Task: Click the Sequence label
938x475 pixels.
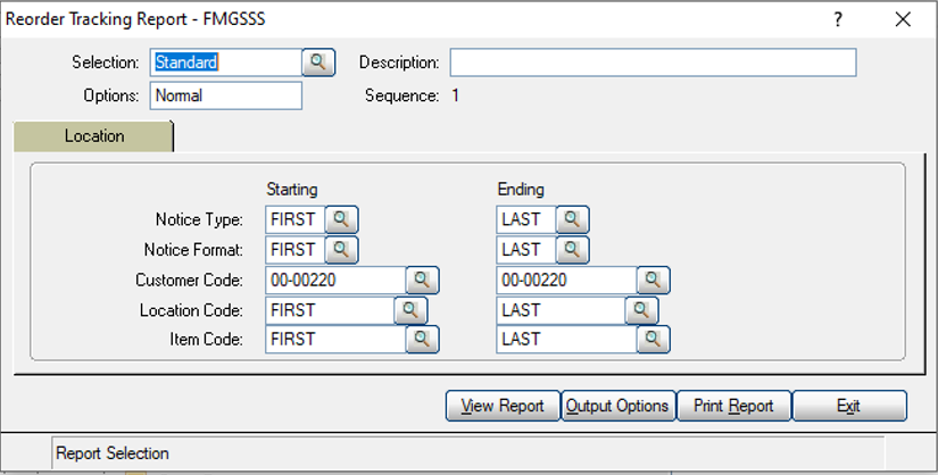Action: (402, 96)
